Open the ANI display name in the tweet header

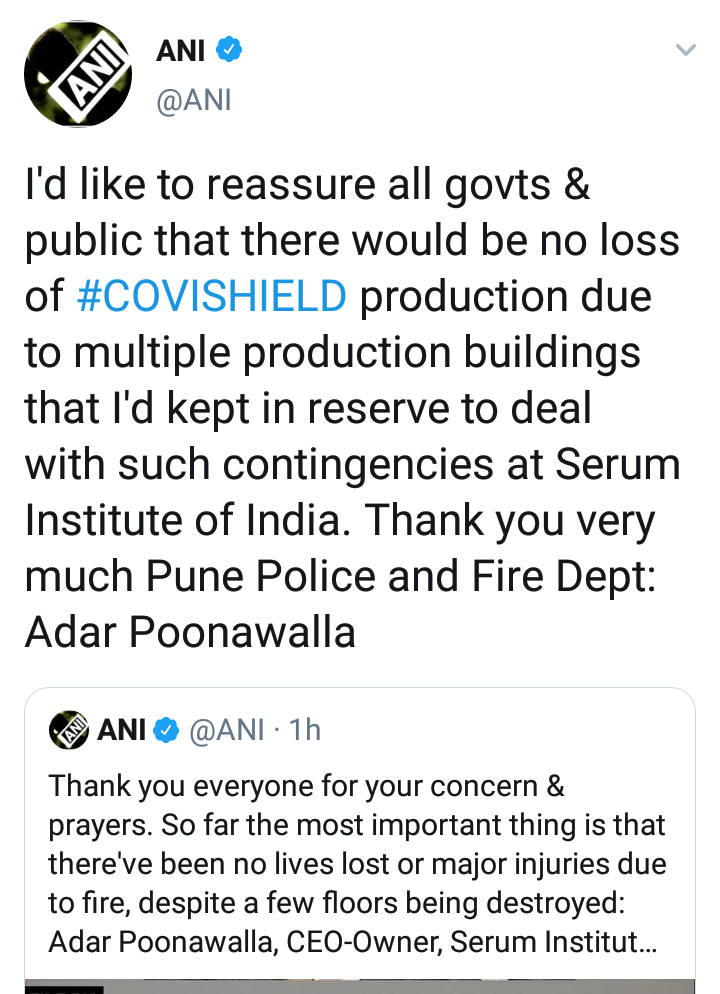tap(180, 49)
